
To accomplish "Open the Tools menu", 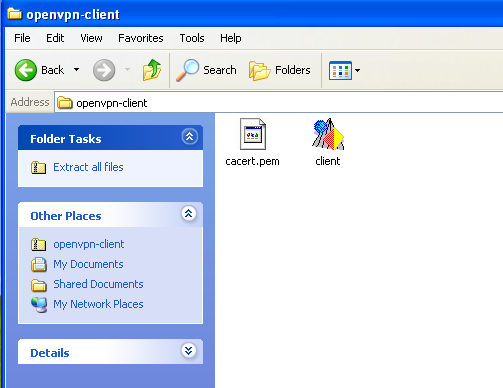I will 192,38.
